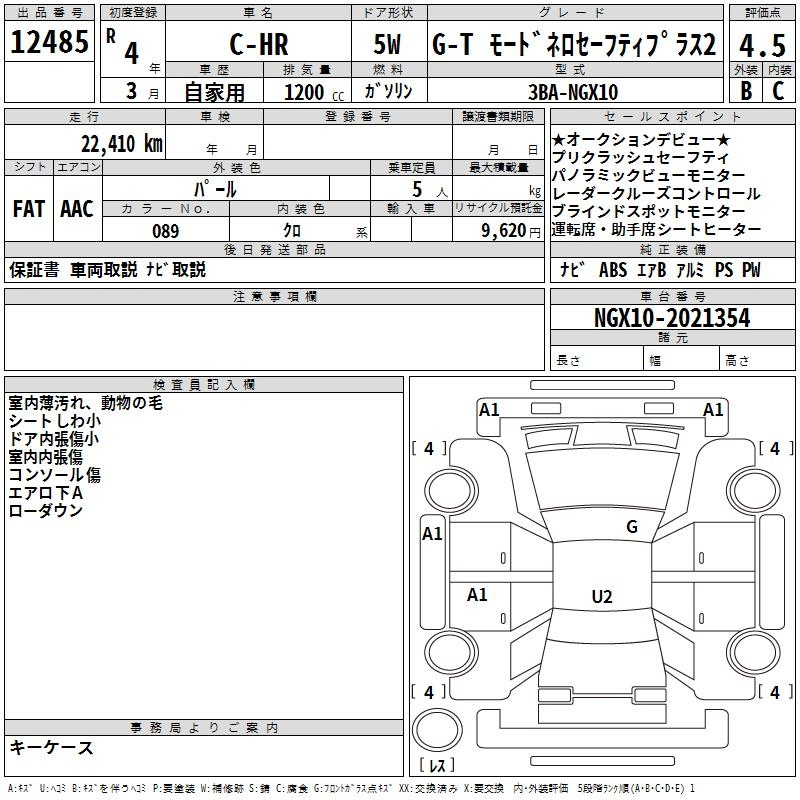Viewport: 800px width, 800px height.
Task: Click the "G" mark on the windshield diagram
Action: click(632, 526)
